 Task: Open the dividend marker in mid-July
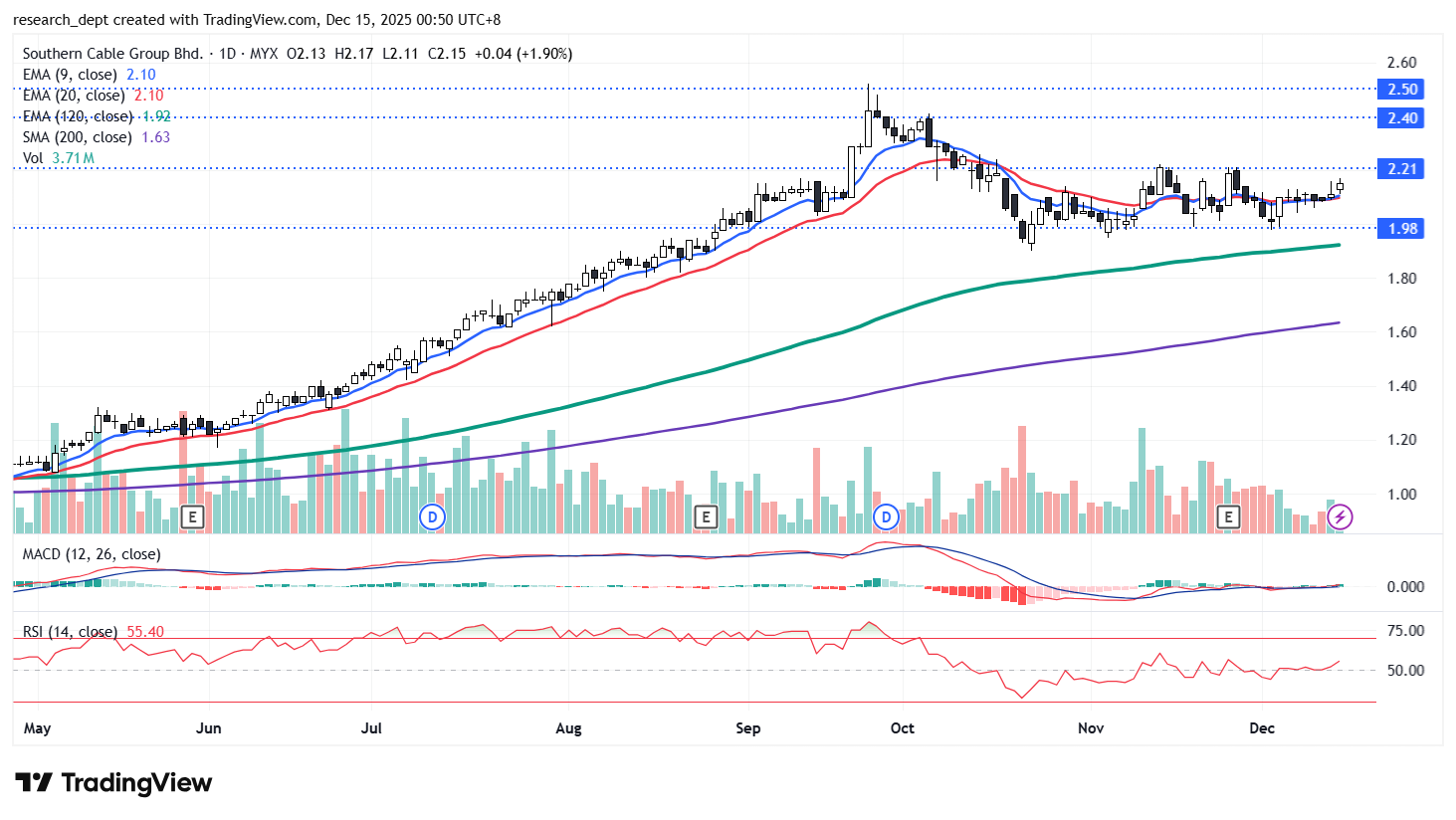coord(432,516)
